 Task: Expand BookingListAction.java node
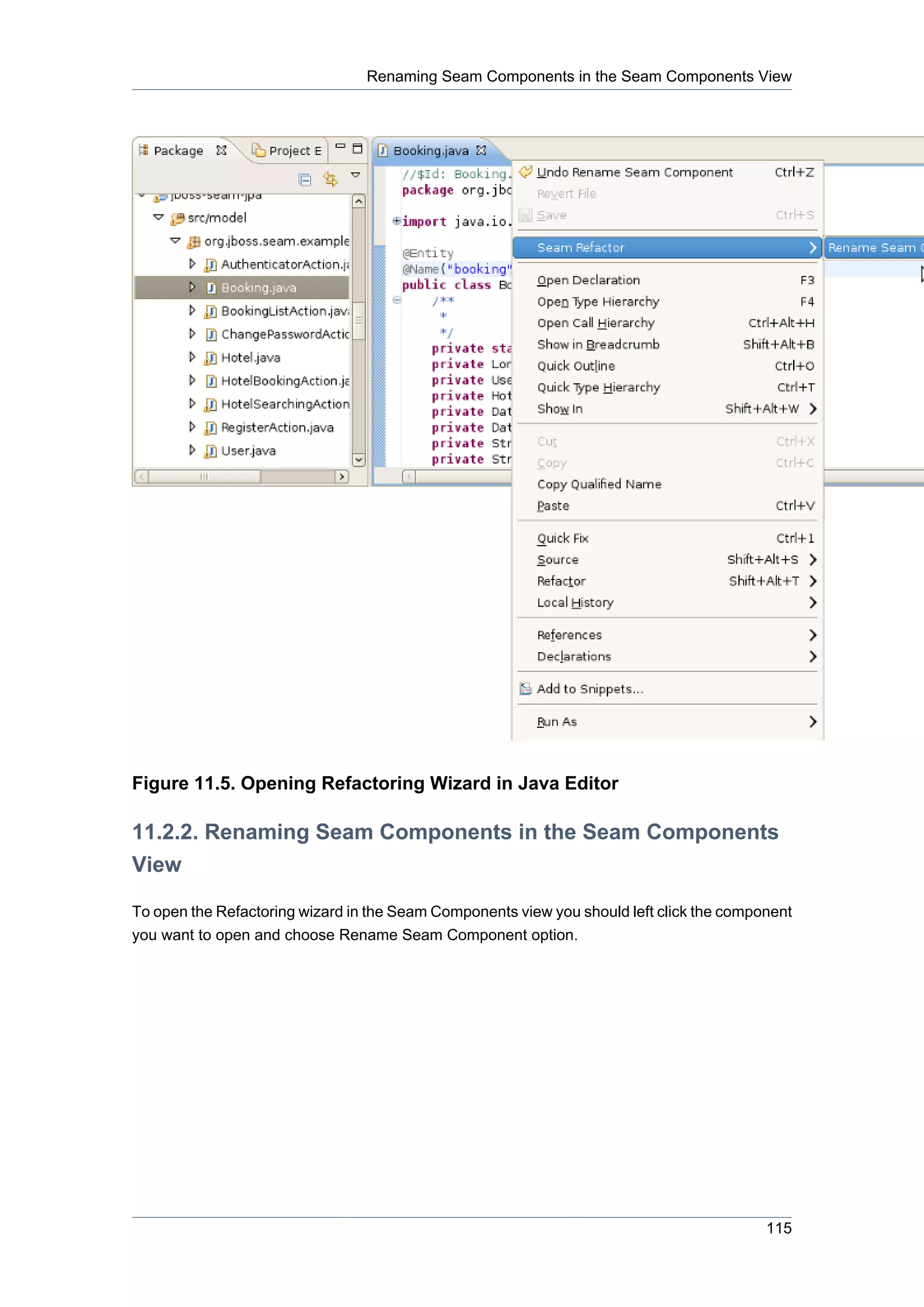(192, 311)
